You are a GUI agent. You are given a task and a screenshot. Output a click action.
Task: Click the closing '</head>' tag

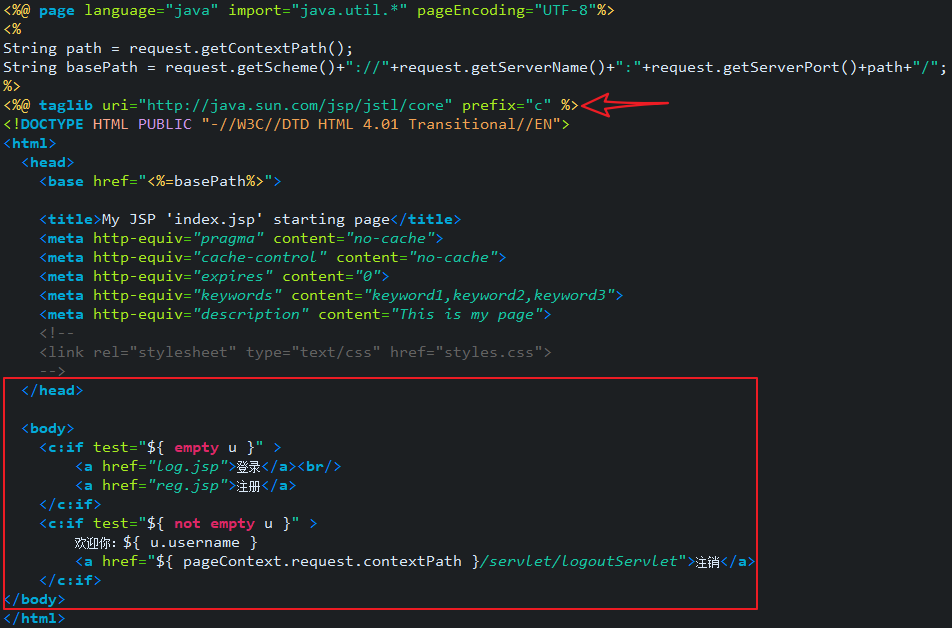click(x=52, y=390)
